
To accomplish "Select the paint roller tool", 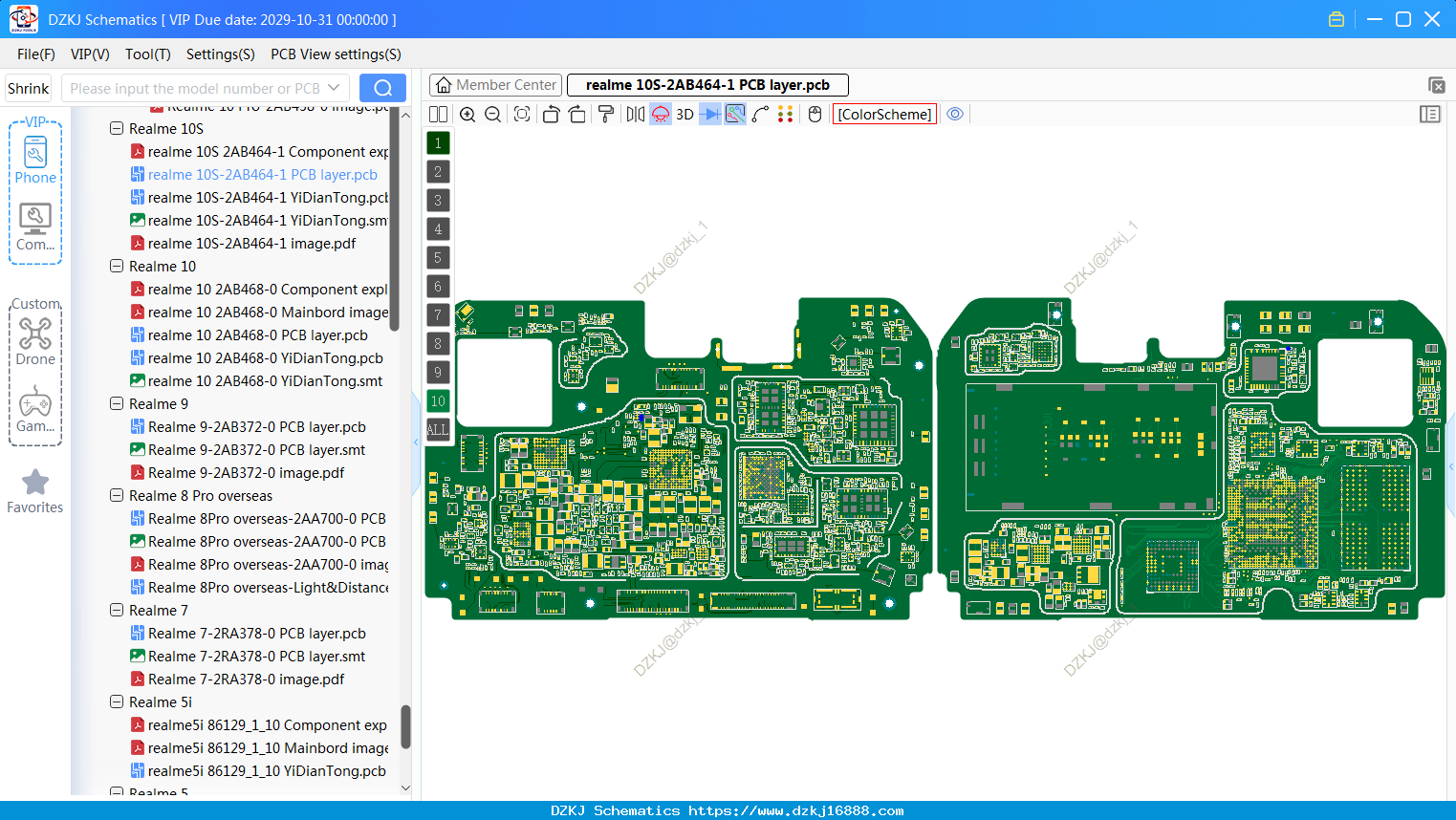I will coord(605,115).
